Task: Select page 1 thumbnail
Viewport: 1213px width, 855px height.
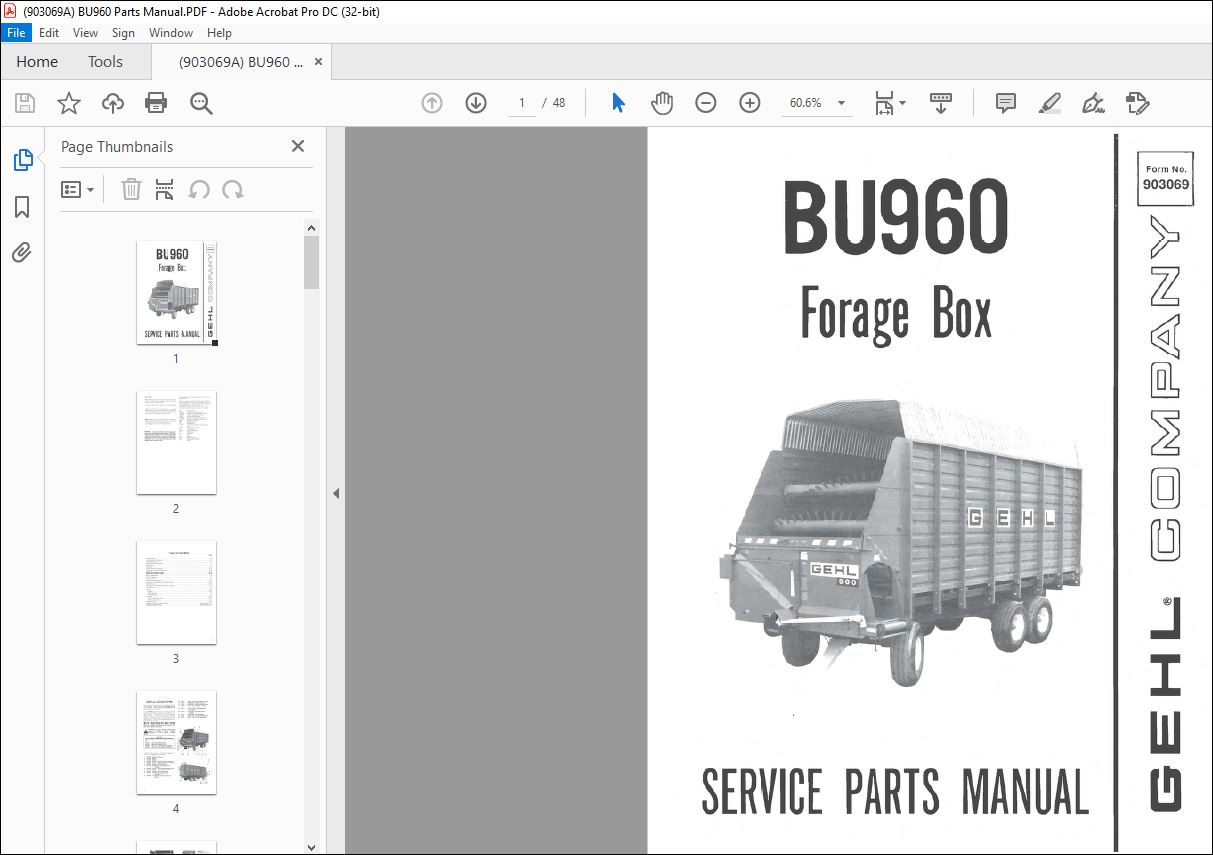Action: 176,293
